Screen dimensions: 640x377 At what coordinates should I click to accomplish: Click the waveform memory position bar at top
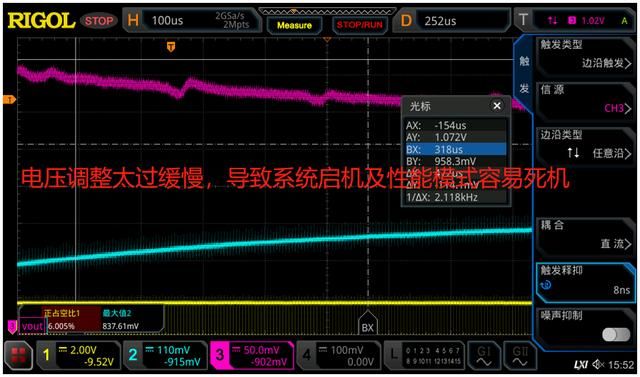point(327,11)
